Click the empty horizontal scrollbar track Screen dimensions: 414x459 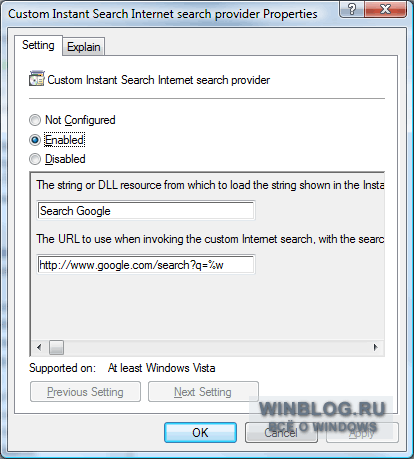click(x=217, y=347)
